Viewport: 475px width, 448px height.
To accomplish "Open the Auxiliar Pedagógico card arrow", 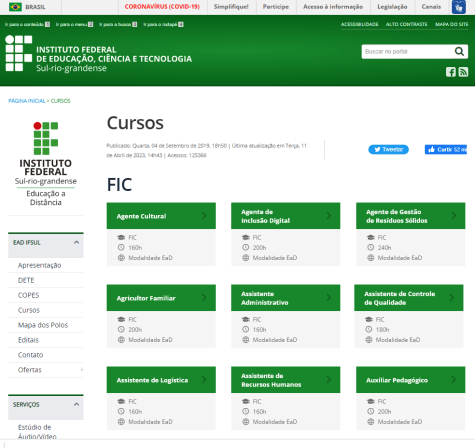I will [x=454, y=380].
